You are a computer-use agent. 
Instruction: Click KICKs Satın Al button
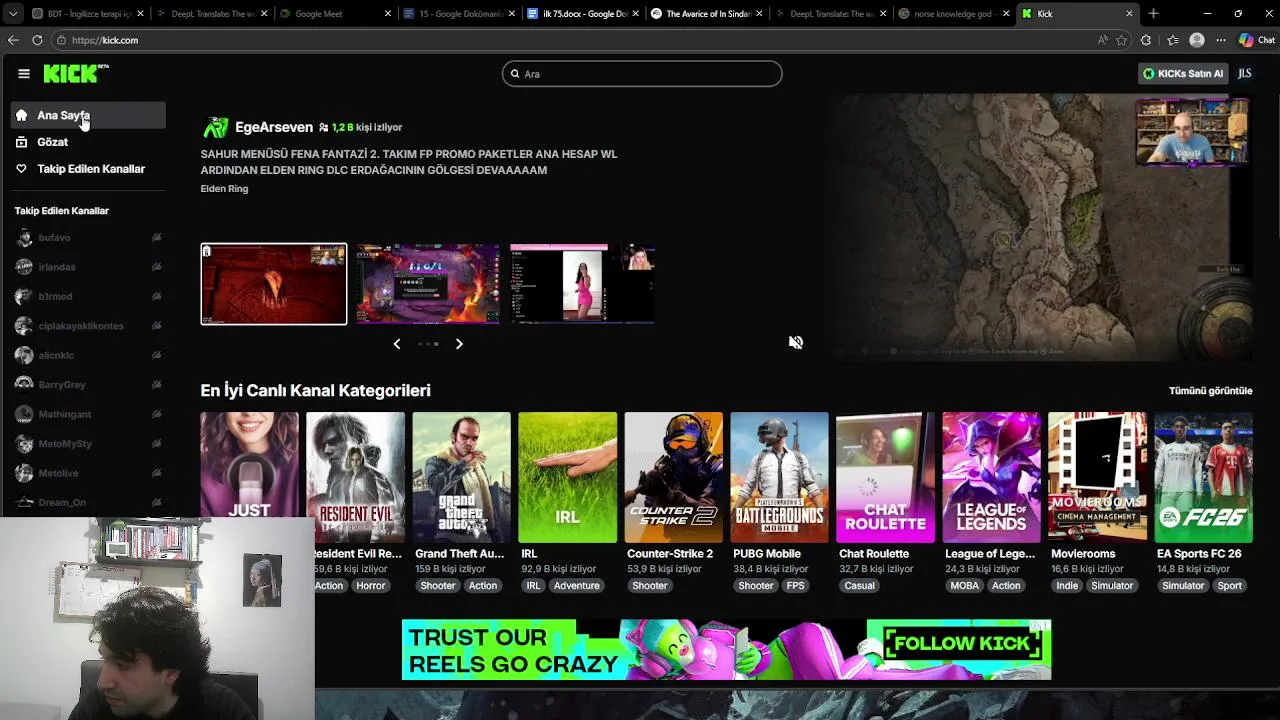coord(1183,74)
